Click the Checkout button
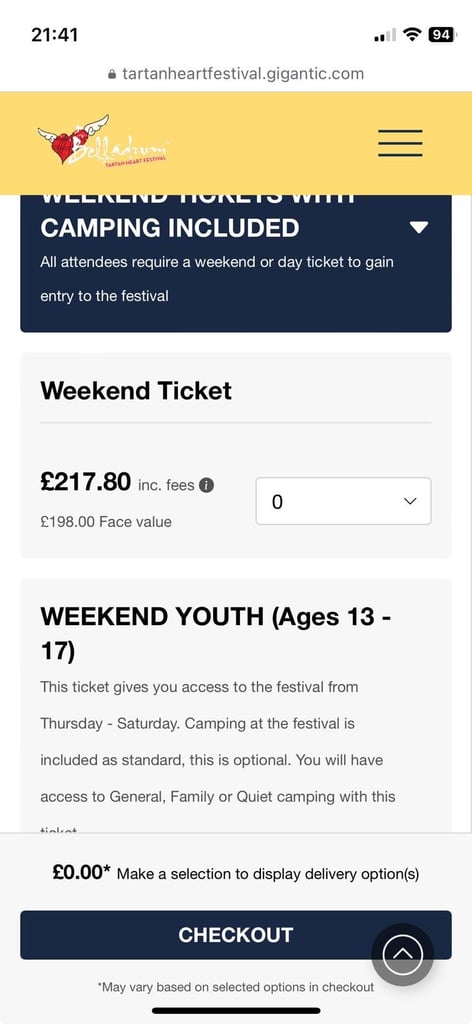The image size is (472, 1024). click(236, 935)
